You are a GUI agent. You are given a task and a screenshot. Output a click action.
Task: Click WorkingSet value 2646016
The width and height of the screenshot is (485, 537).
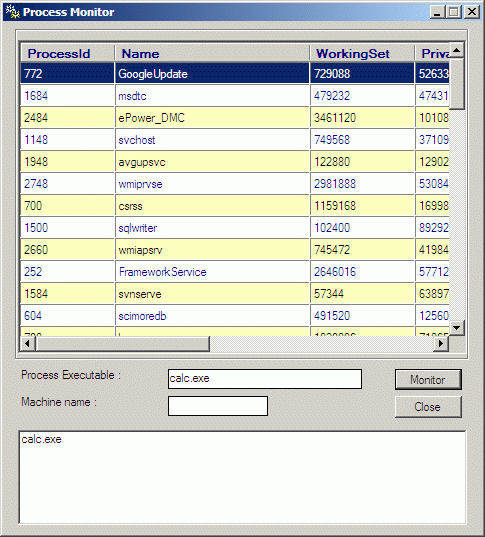pyautogui.click(x=362, y=272)
